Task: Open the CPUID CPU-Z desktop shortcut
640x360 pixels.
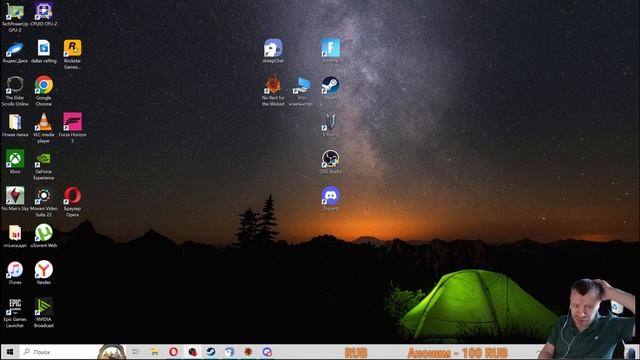Action: 44,14
